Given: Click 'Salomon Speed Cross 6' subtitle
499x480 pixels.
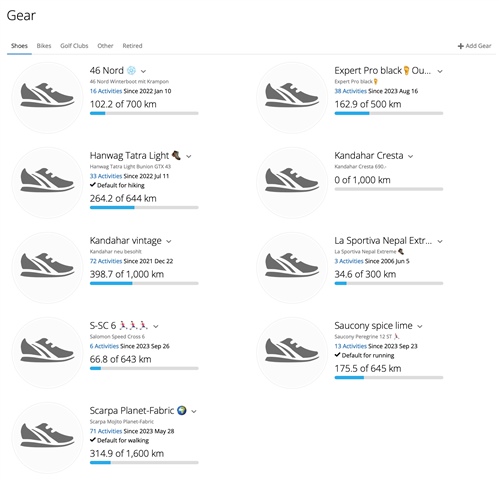Looking at the screenshot, I should [x=117, y=336].
